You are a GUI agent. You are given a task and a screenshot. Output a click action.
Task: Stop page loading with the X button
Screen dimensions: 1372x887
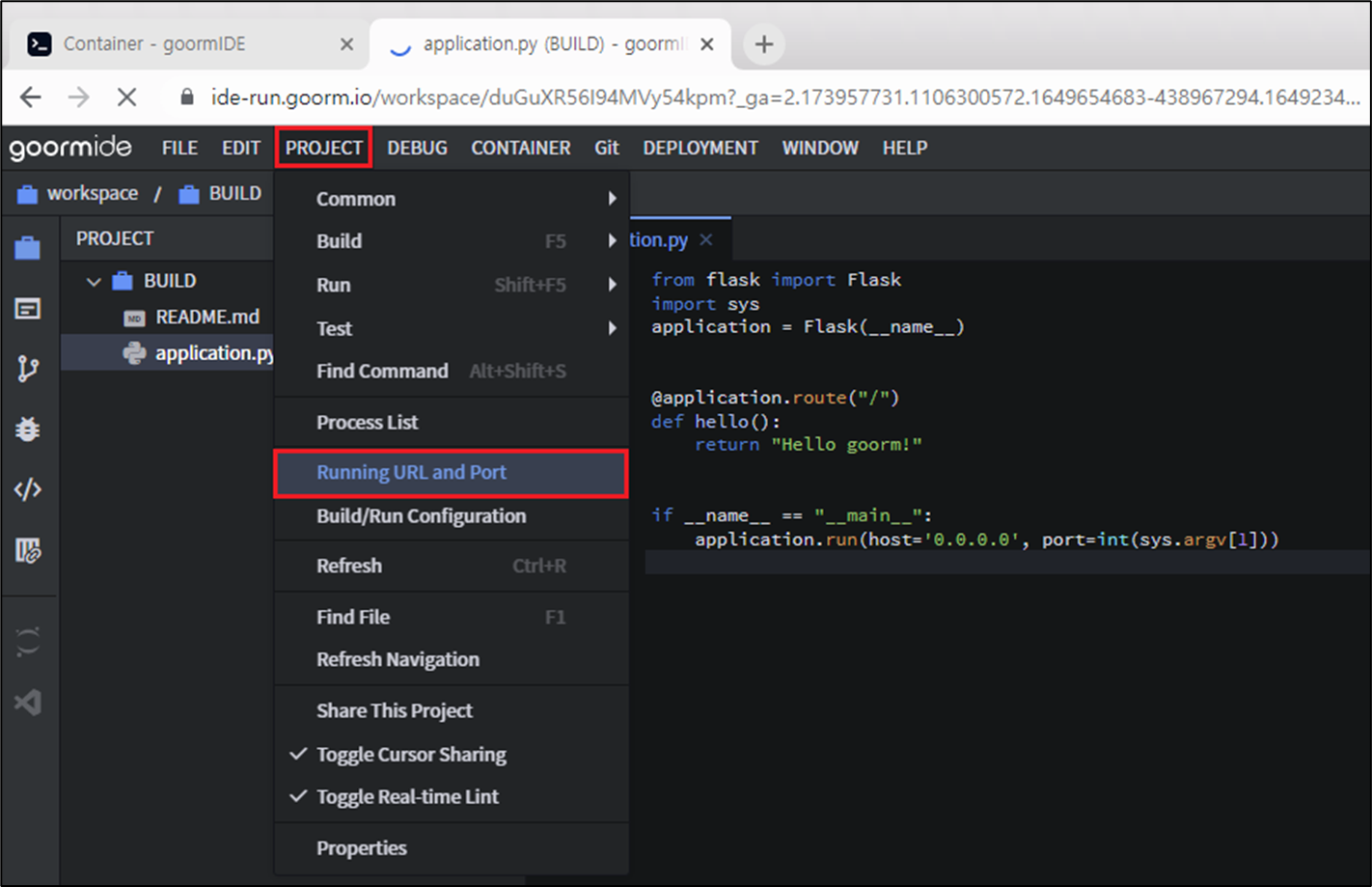pyautogui.click(x=126, y=97)
